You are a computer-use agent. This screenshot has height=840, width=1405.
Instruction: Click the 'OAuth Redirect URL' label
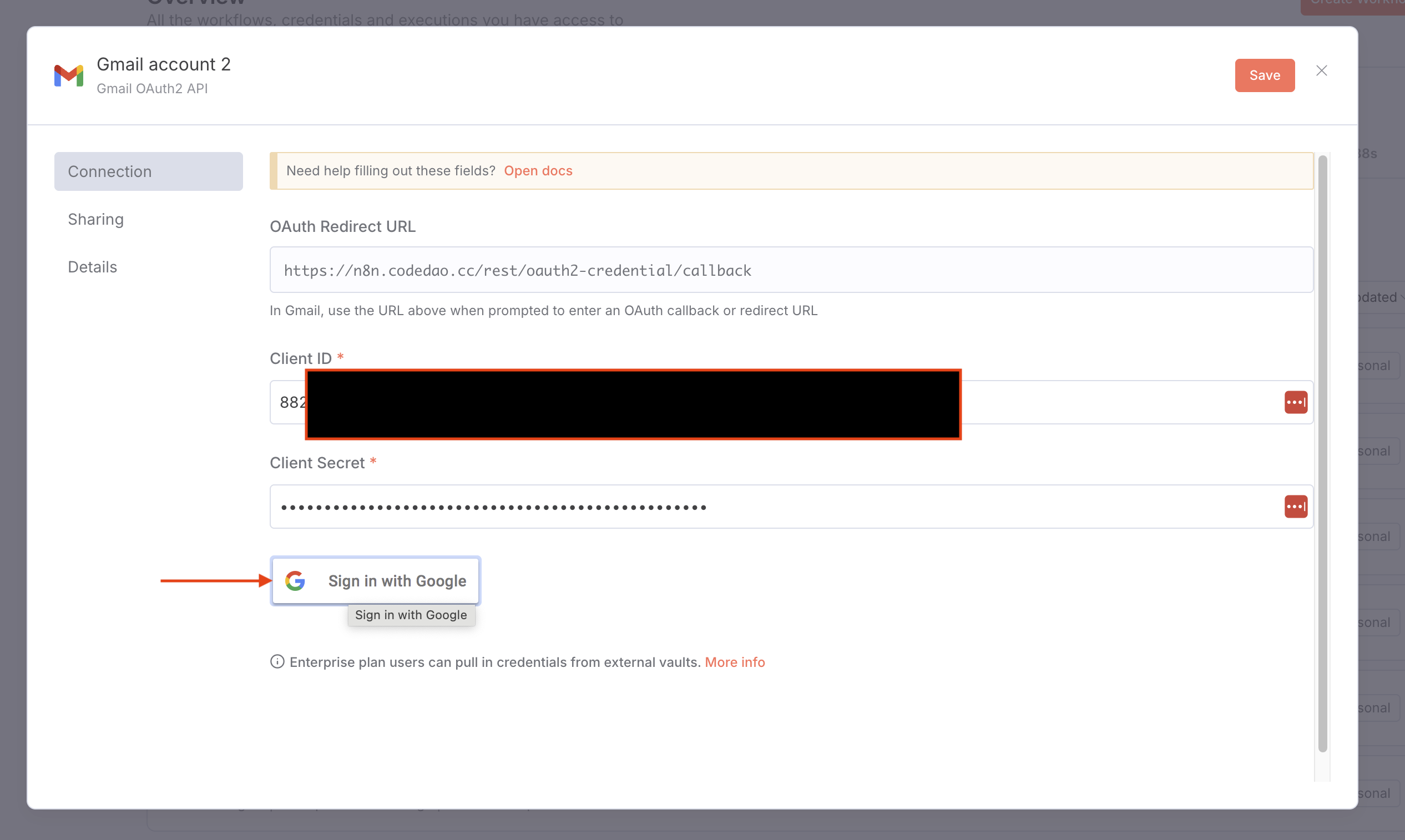point(342,226)
